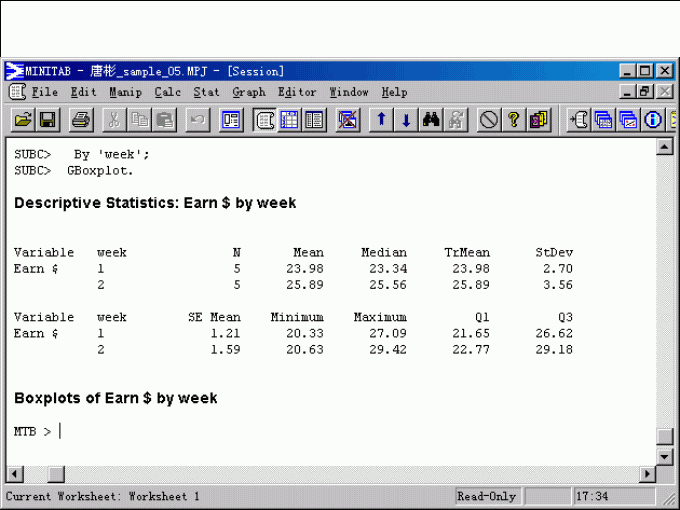Click the Open Project folder icon
680x510 pixels.
click(22, 120)
